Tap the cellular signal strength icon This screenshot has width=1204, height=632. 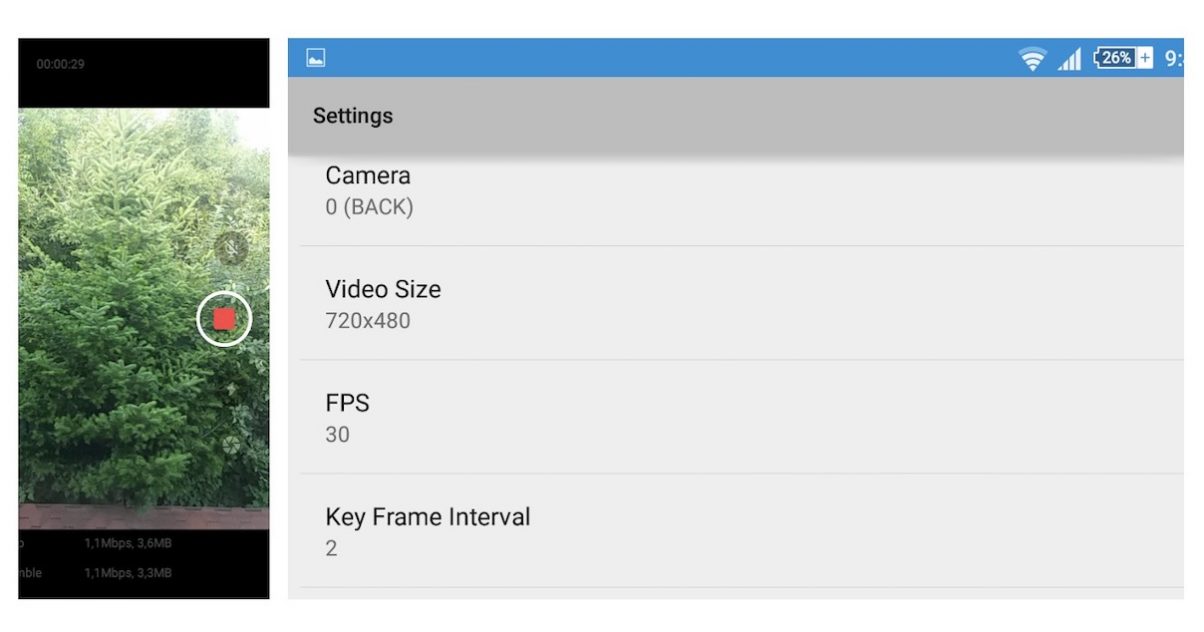[x=1069, y=59]
